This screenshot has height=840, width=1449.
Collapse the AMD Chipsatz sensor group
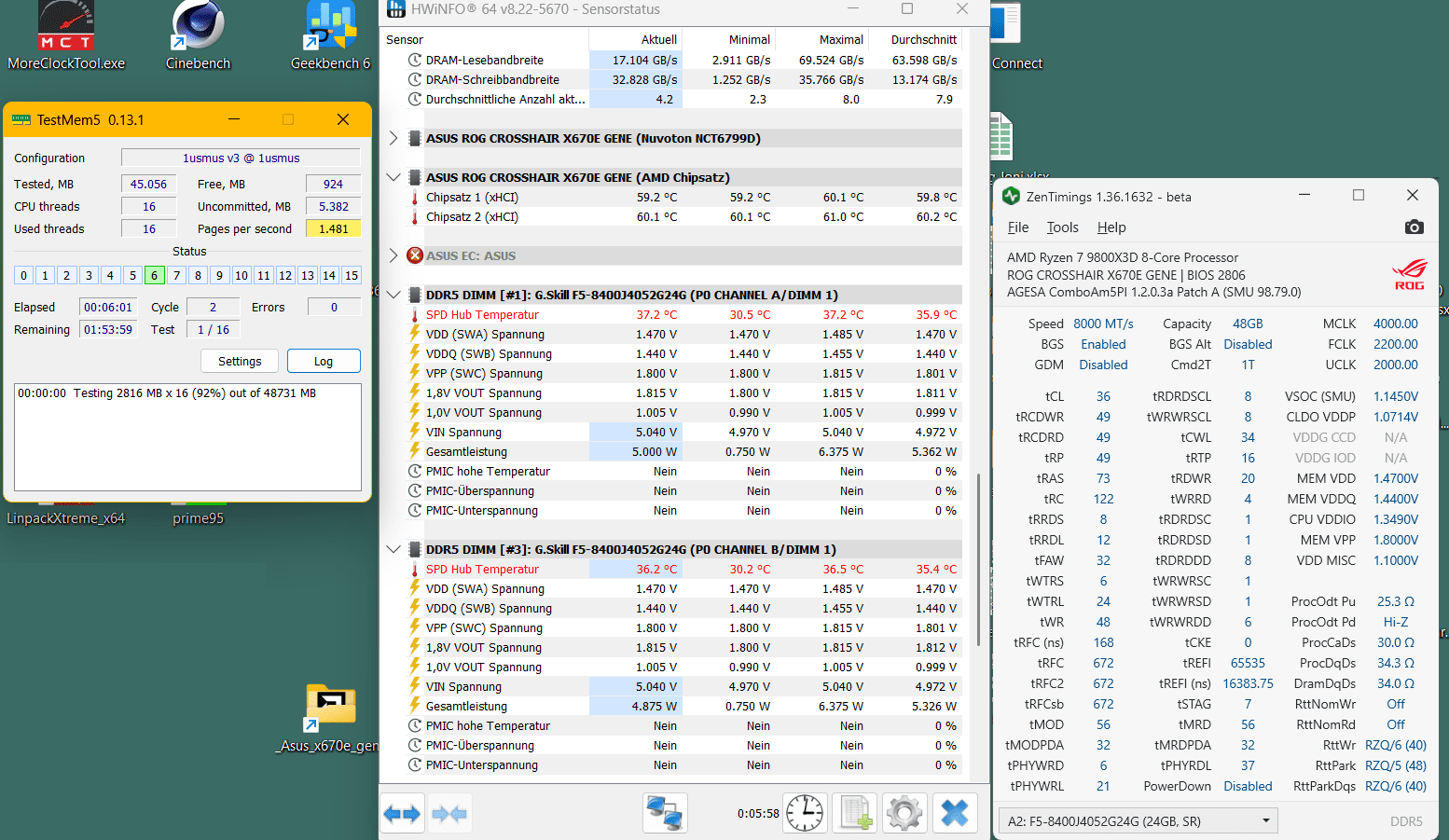[x=393, y=177]
